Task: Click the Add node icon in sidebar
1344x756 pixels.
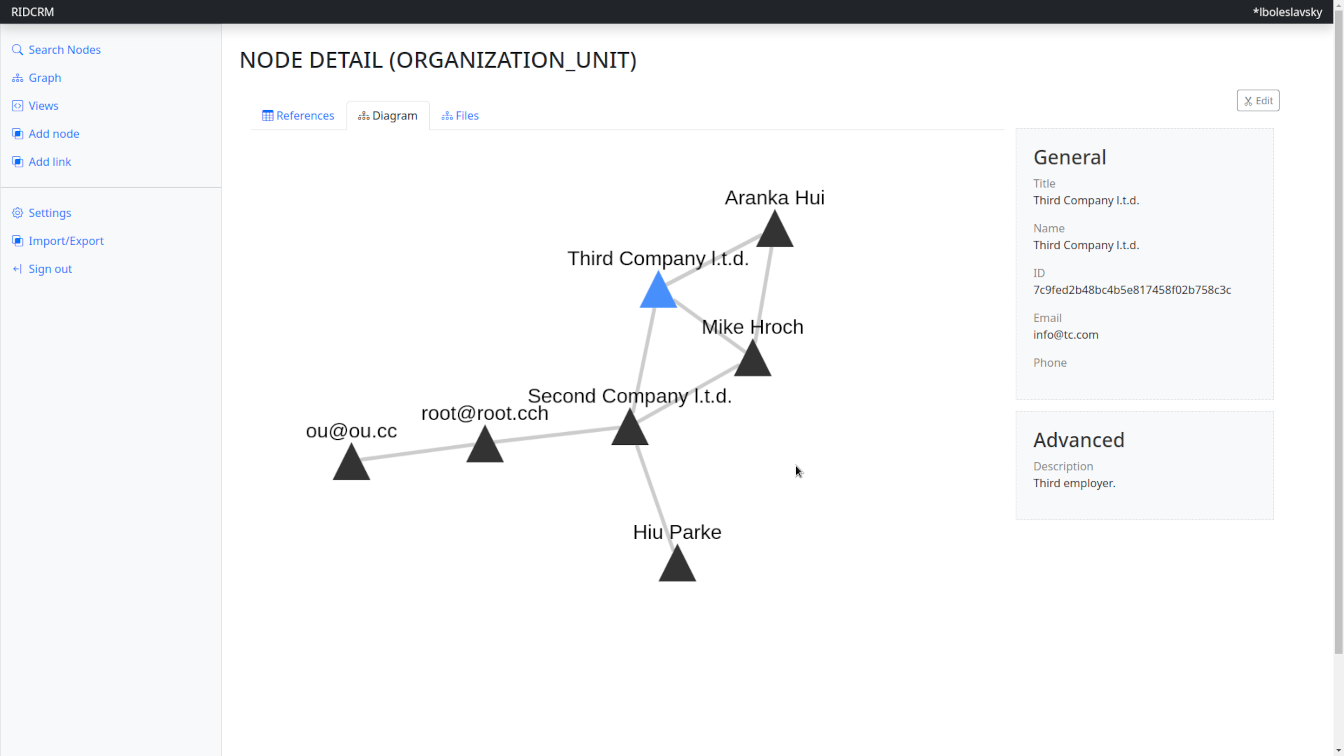Action: [16, 133]
